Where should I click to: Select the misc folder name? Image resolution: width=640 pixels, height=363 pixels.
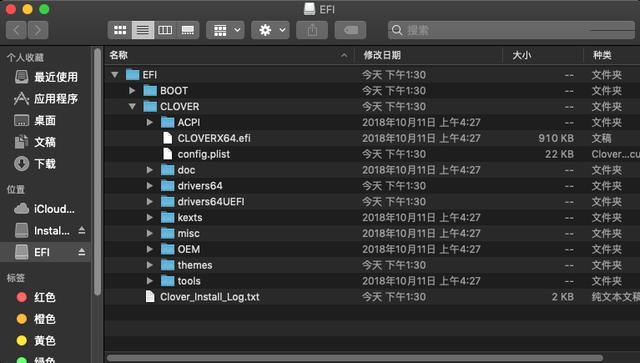click(x=189, y=234)
